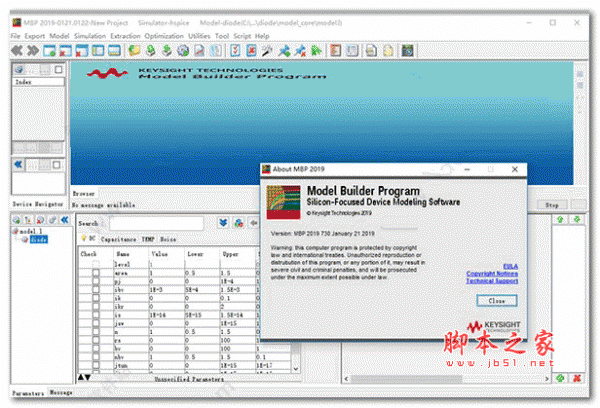Screen dimensions: 600x408
Task: Click the parameter table scroll-down arrow
Action: tap(296, 369)
